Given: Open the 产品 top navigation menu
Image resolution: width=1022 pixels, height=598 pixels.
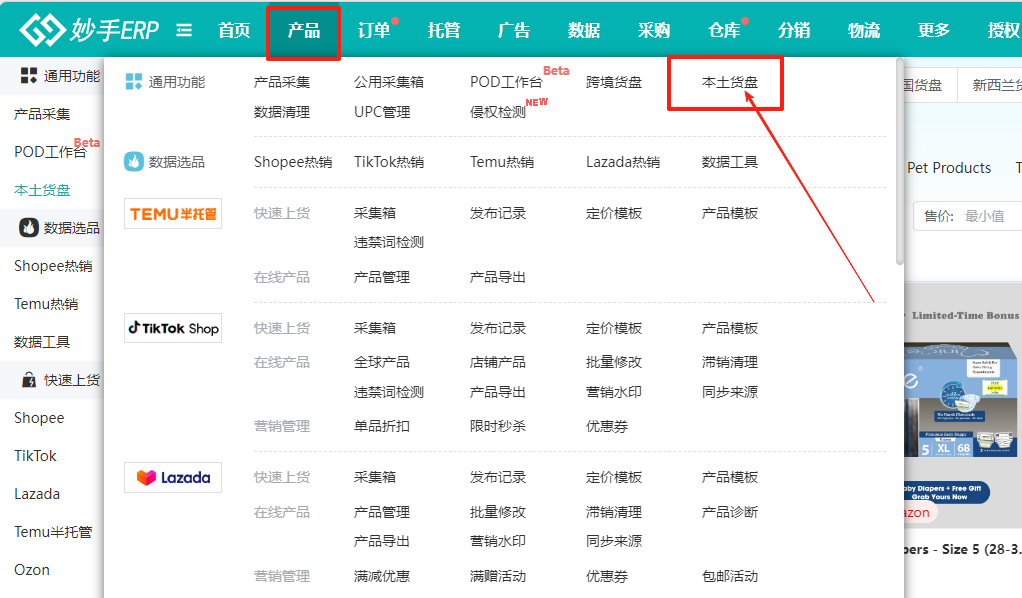Looking at the screenshot, I should [304, 30].
